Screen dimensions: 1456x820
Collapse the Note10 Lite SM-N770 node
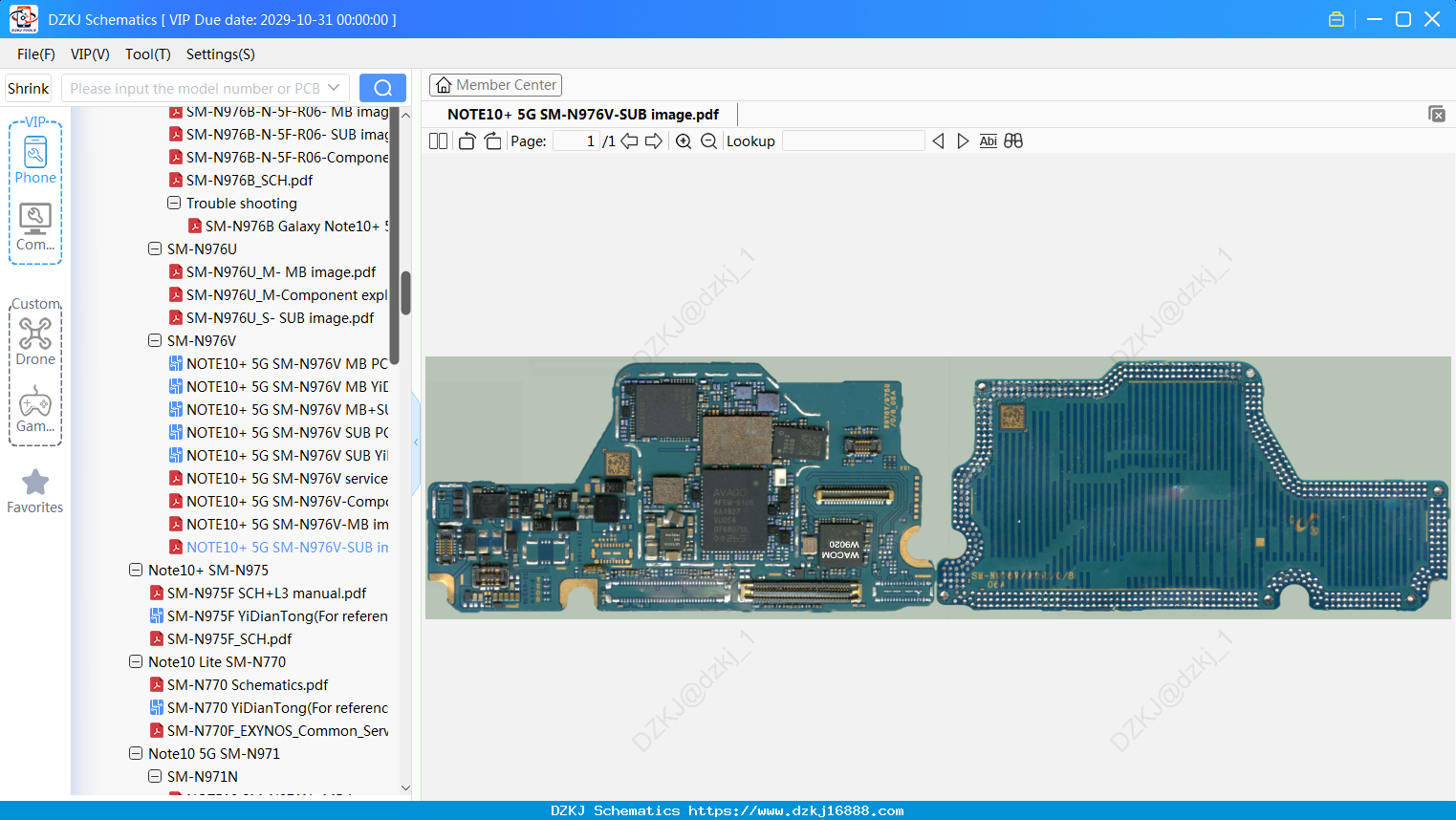click(136, 662)
